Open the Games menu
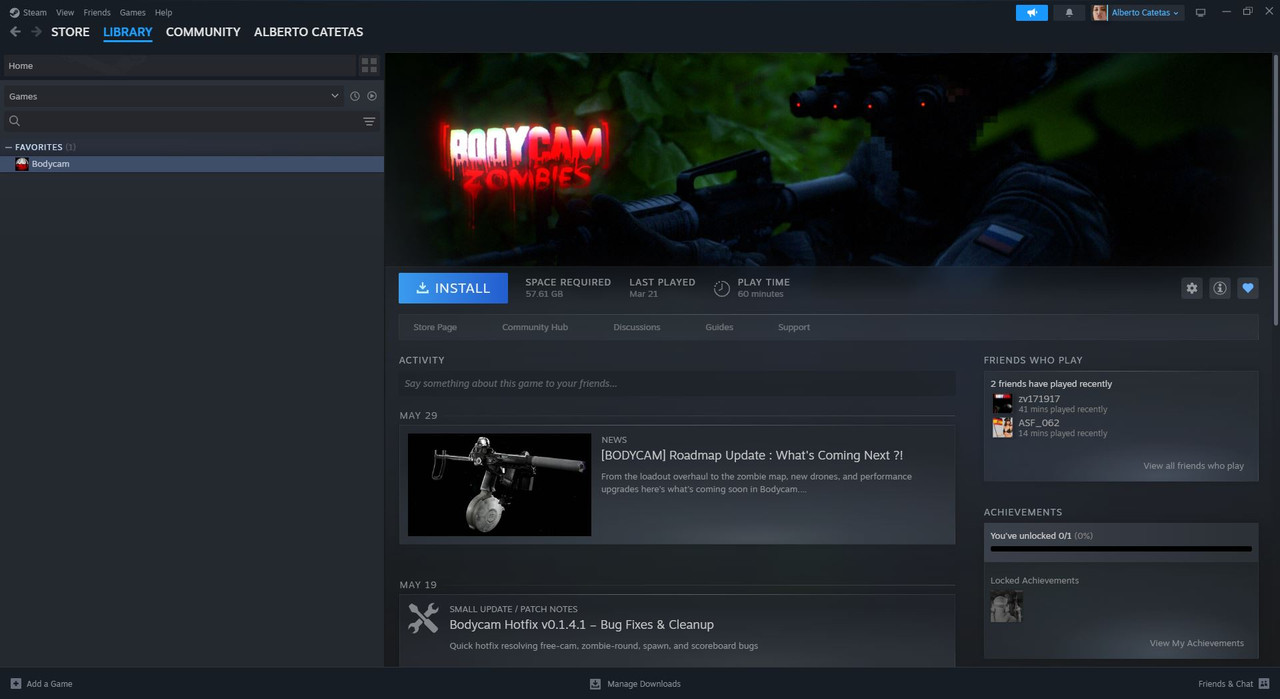 point(132,12)
